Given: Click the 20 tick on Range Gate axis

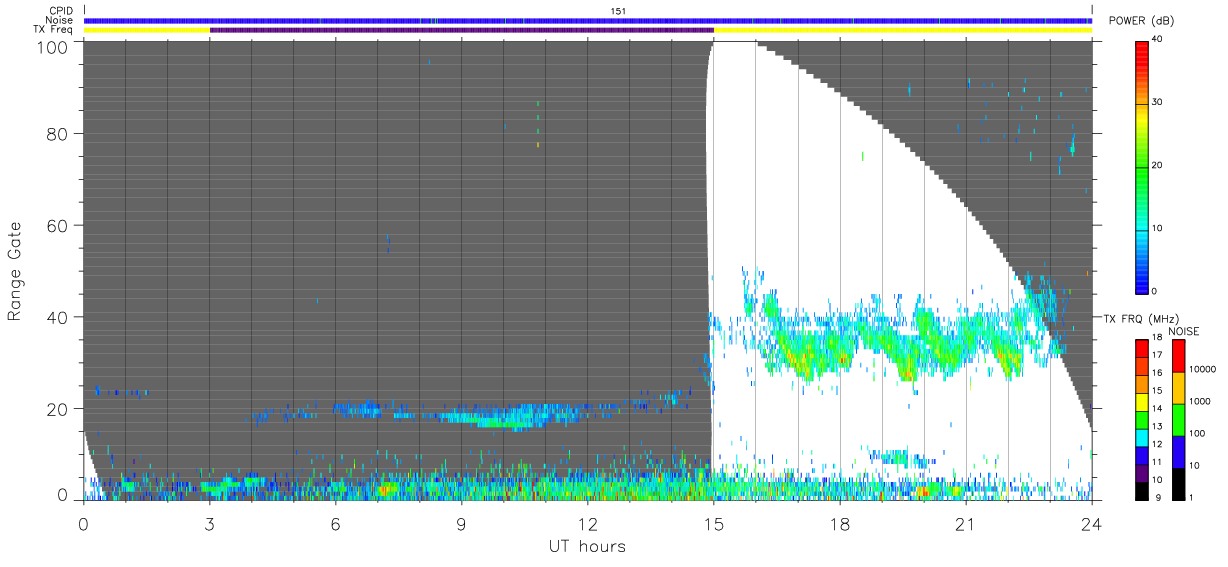Looking at the screenshot, I should (x=58, y=409).
